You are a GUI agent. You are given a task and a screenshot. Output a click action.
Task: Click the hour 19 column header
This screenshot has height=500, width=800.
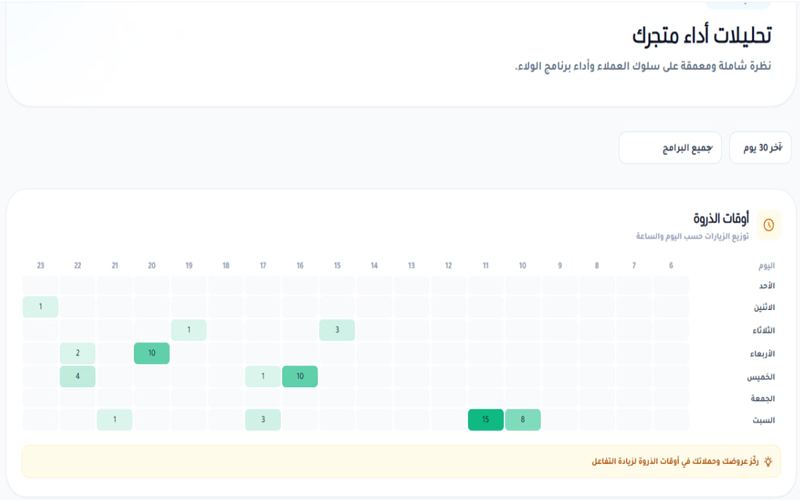(x=189, y=265)
